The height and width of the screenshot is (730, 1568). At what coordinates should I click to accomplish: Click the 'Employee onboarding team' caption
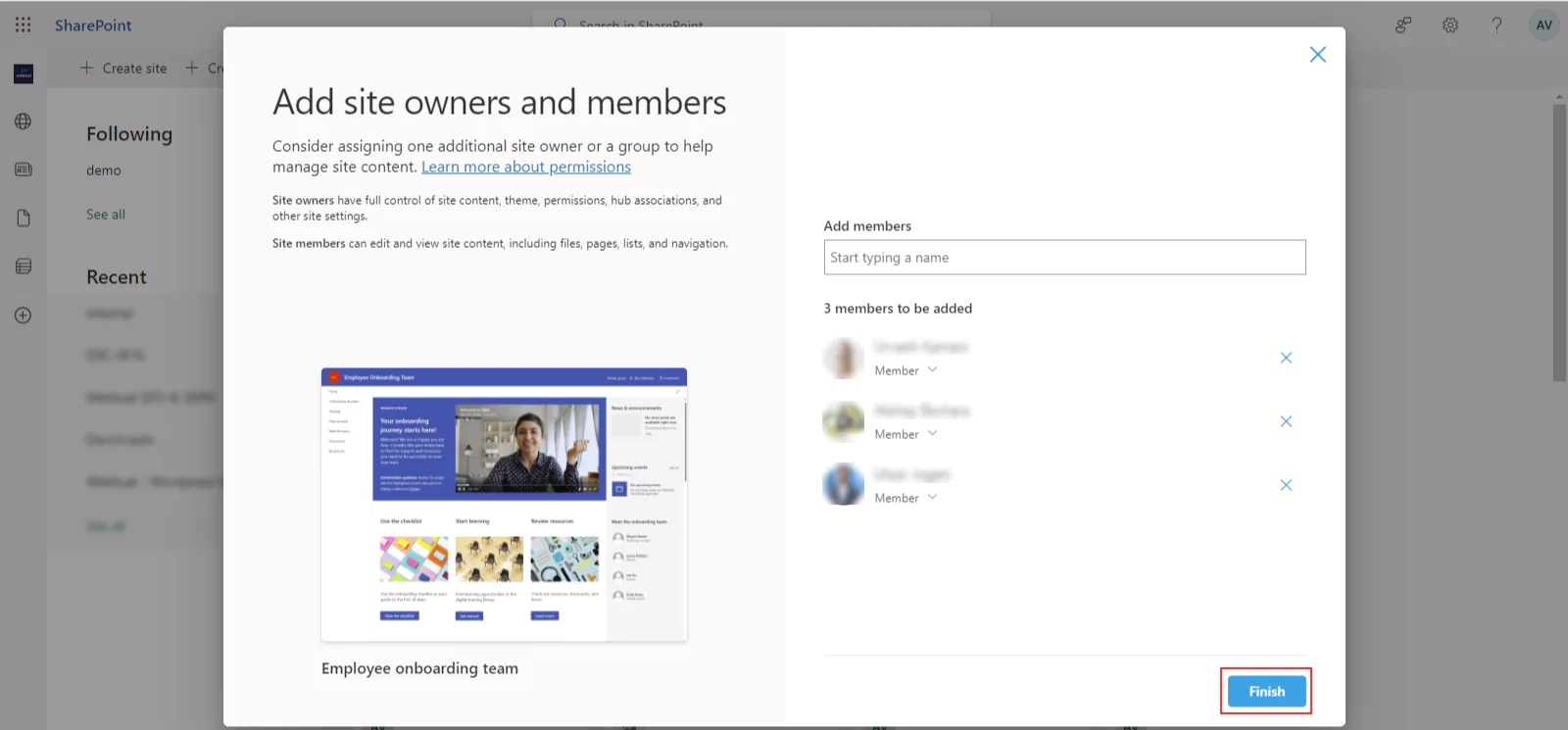419,668
